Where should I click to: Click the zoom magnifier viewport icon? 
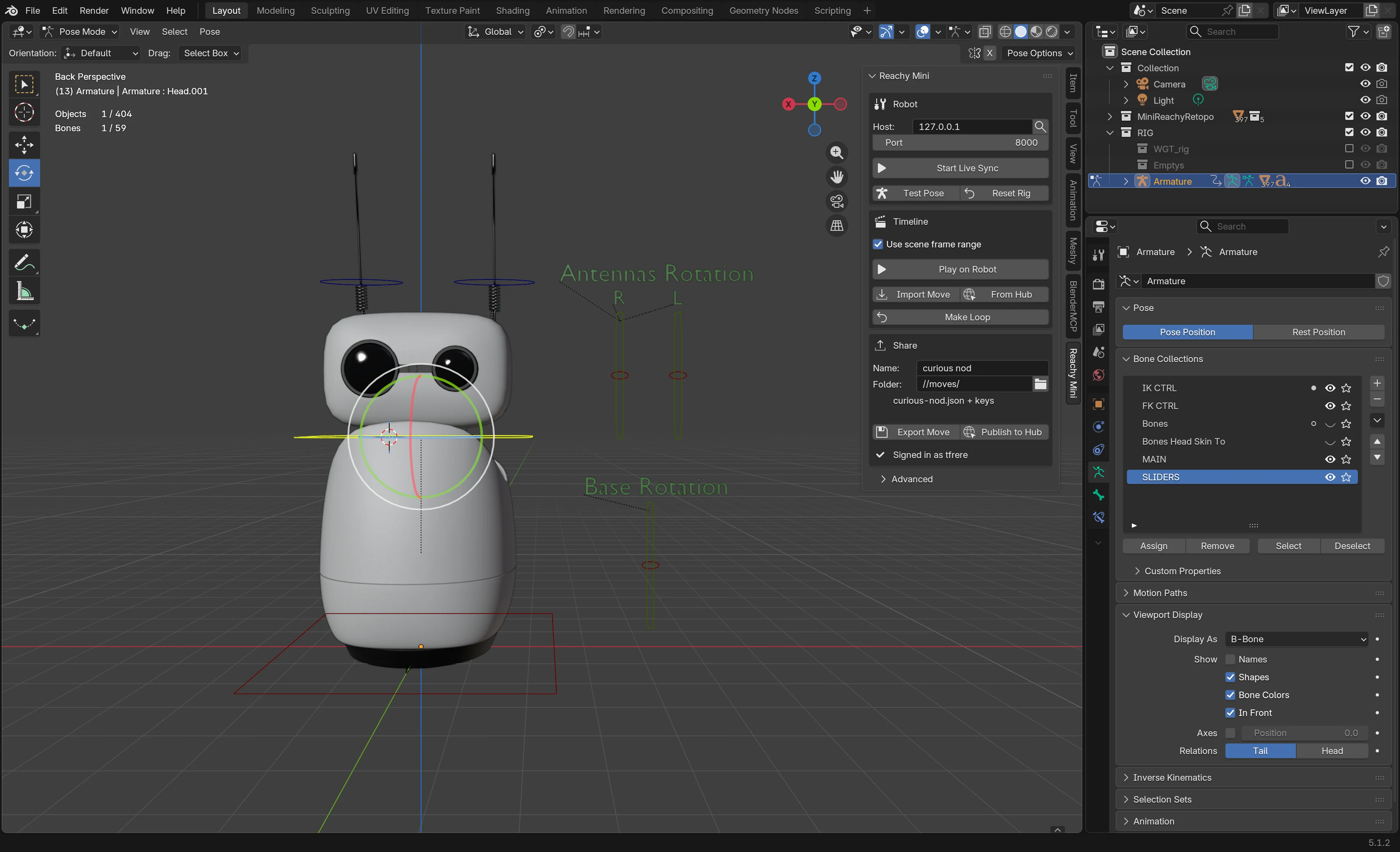837,152
